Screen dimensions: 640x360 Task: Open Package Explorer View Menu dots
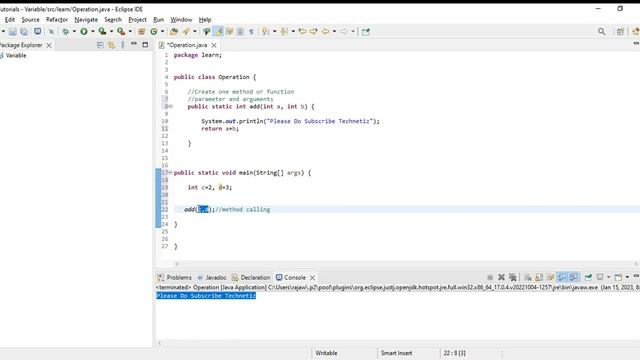point(122,45)
